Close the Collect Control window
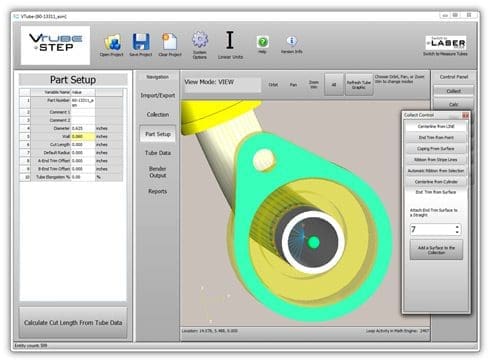490x362 pixels. coord(465,115)
